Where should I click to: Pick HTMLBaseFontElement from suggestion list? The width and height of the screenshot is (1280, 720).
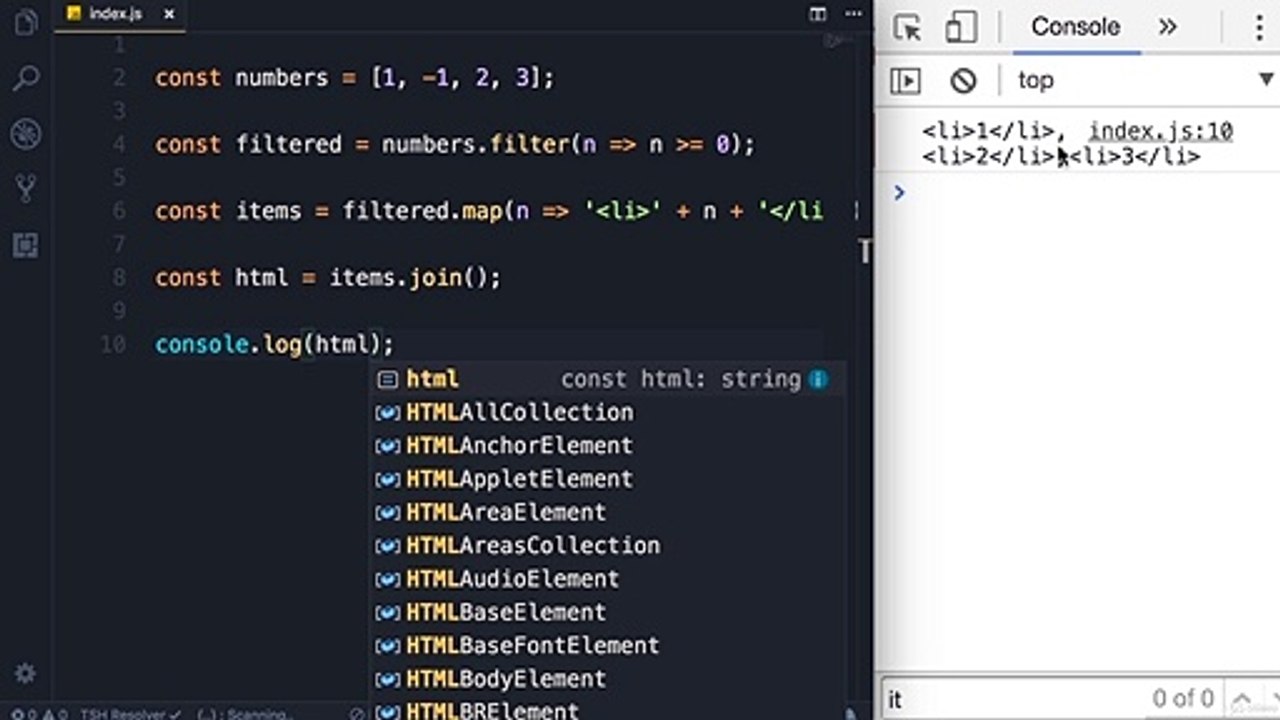tap(608, 645)
